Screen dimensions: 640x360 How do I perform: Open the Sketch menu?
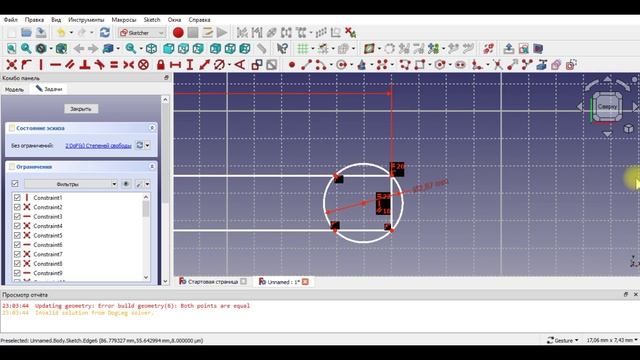pos(152,20)
